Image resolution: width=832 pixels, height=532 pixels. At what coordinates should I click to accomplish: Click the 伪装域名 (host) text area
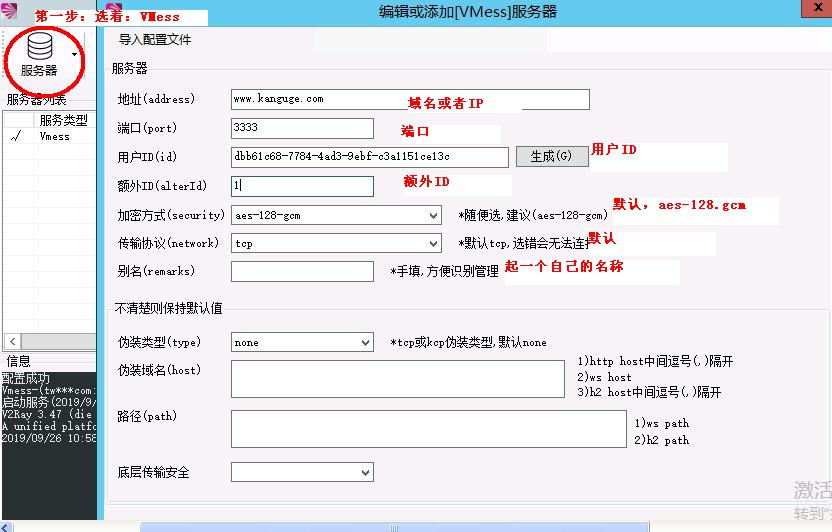[397, 379]
